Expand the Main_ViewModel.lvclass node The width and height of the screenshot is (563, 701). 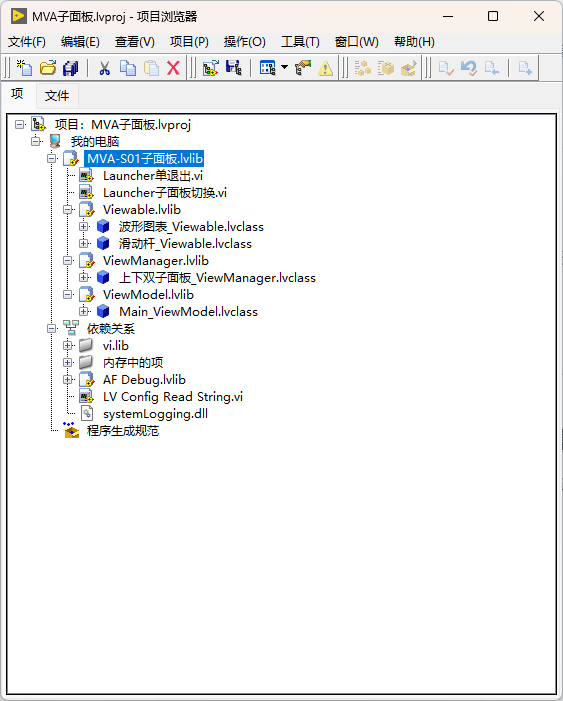[84, 311]
